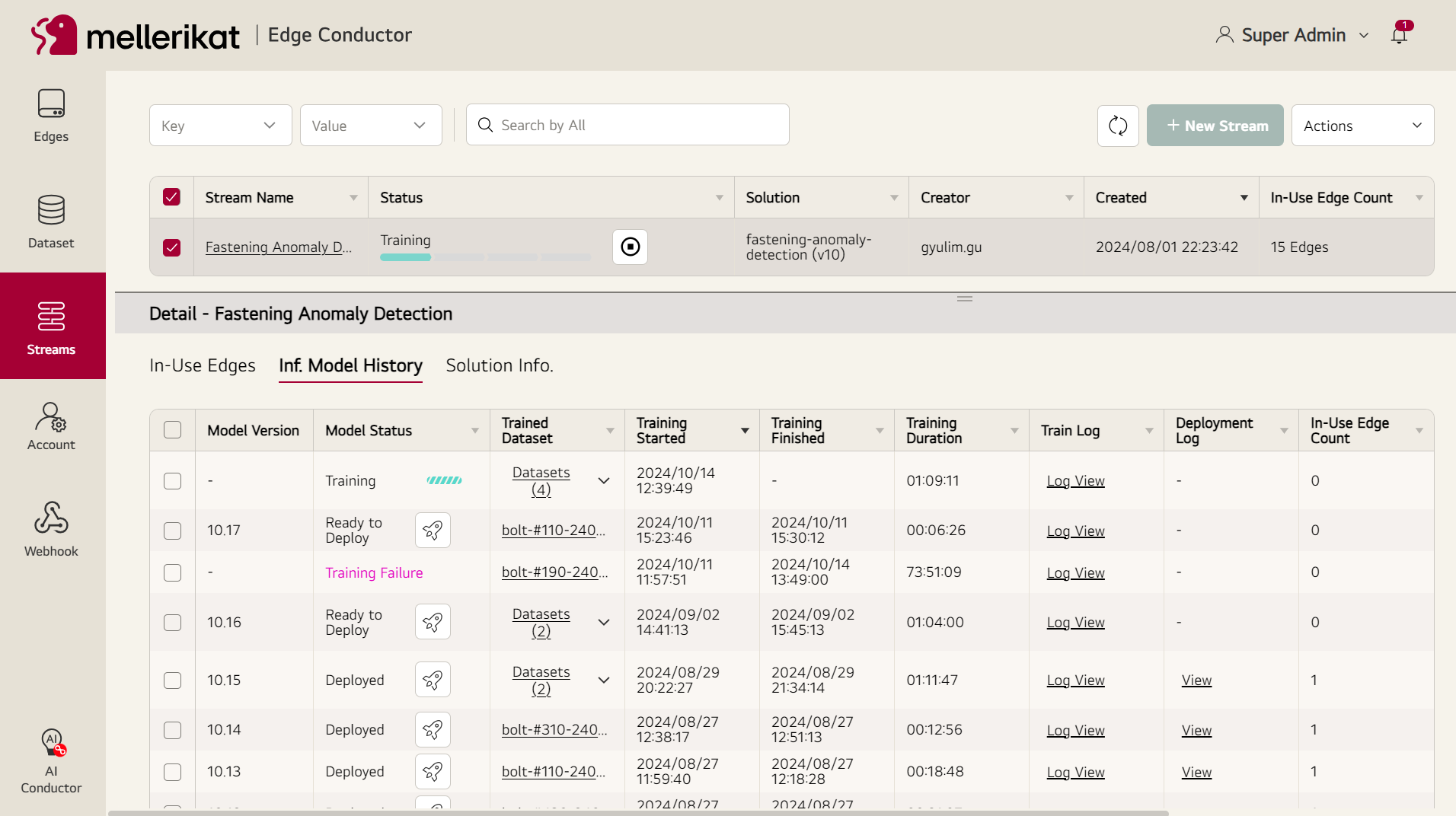This screenshot has height=816, width=1456.
Task: Check the model 10.16 row checkbox
Action: pos(172,622)
